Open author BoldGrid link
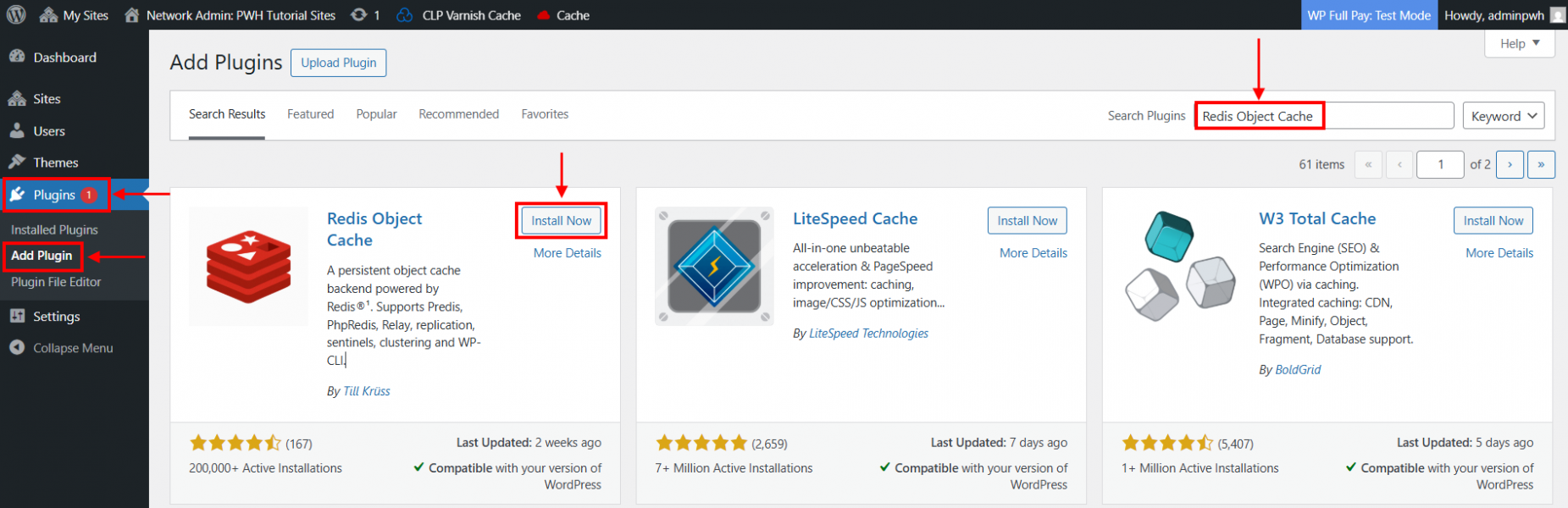Screen dimensions: 1568x508 pyautogui.click(x=1298, y=370)
